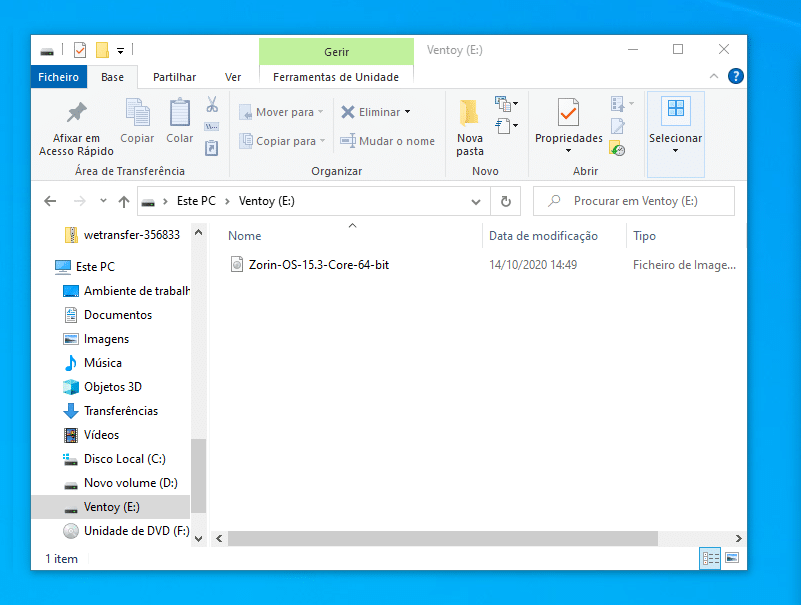This screenshot has width=801, height=605.
Task: Click the new folder icon in title bar
Action: coord(102,50)
